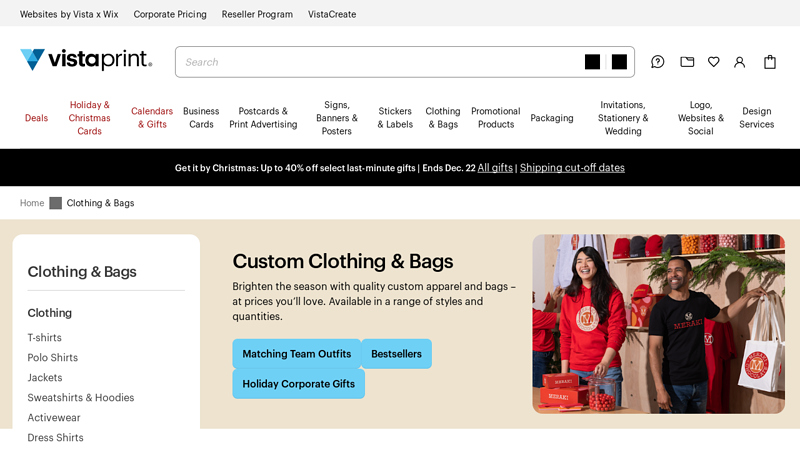This screenshot has height=450, width=800.
Task: Open Design Services menu
Action: tap(757, 118)
